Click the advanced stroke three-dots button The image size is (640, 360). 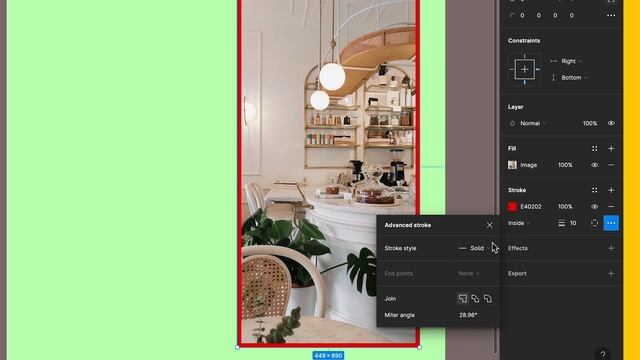611,223
